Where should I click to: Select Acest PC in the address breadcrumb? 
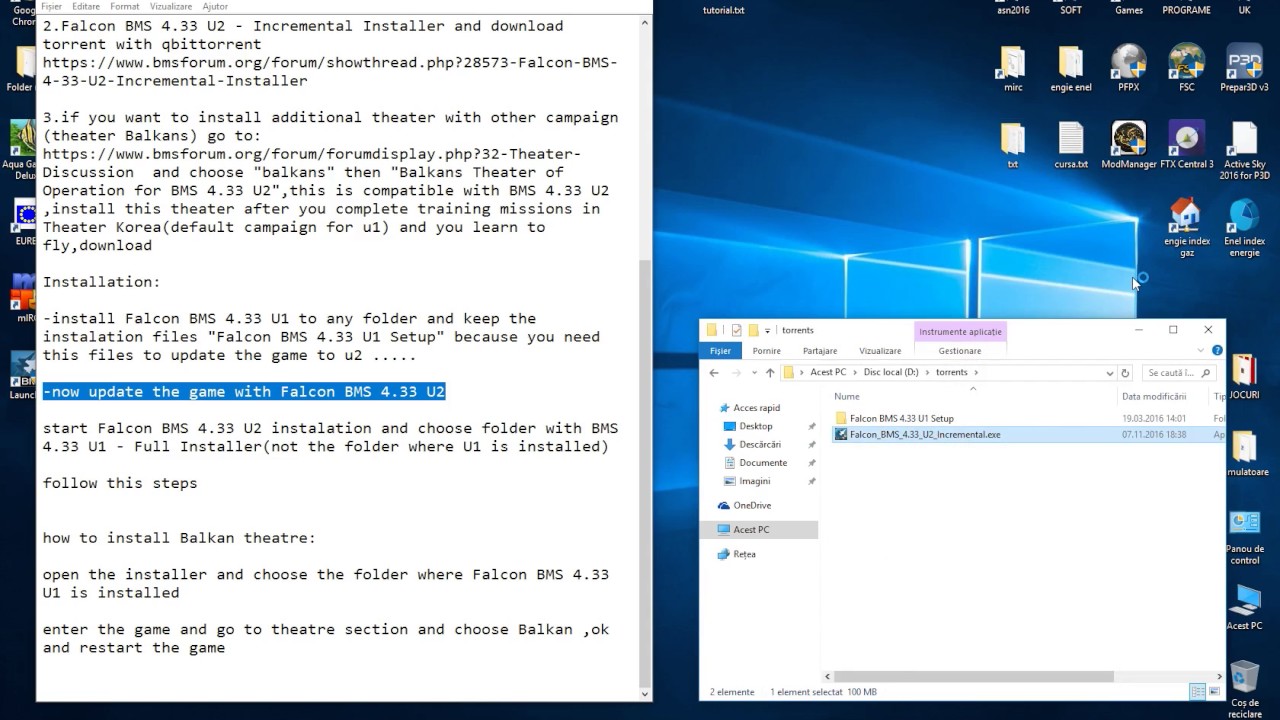click(x=828, y=372)
